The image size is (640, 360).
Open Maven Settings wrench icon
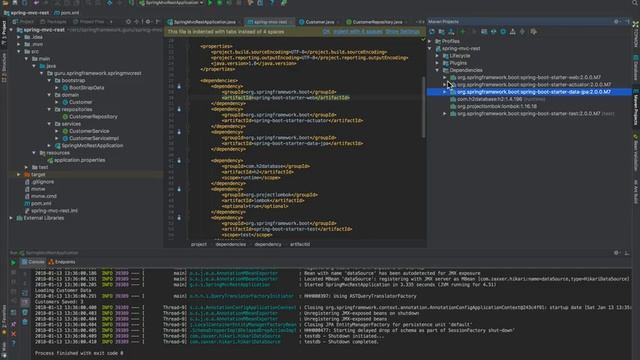click(x=533, y=31)
